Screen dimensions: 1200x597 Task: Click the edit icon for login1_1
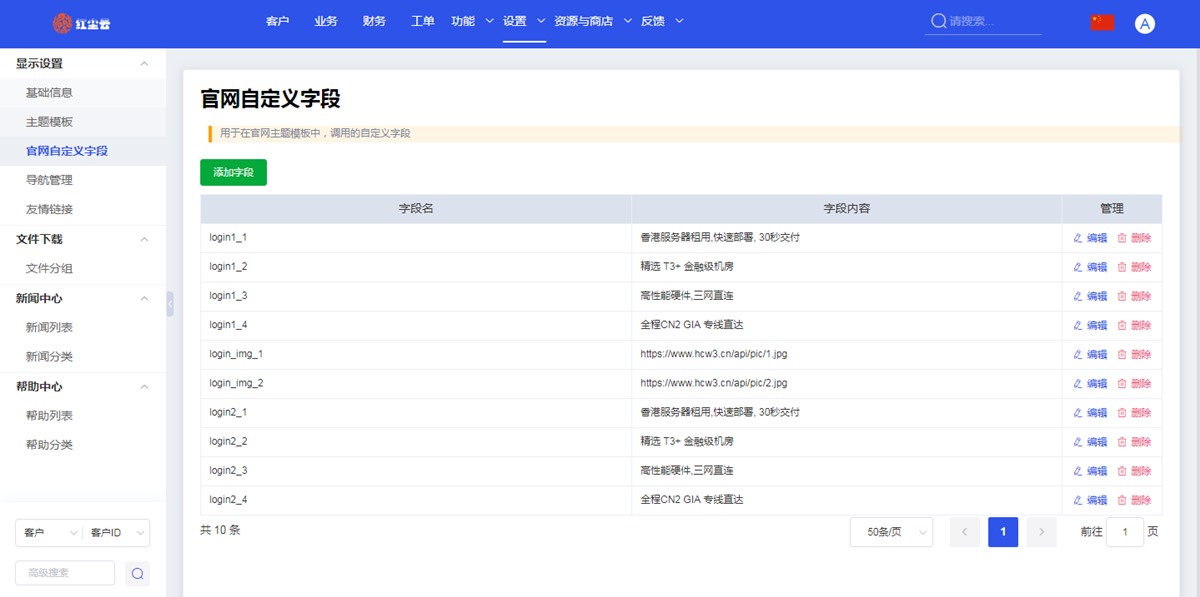click(x=1078, y=238)
